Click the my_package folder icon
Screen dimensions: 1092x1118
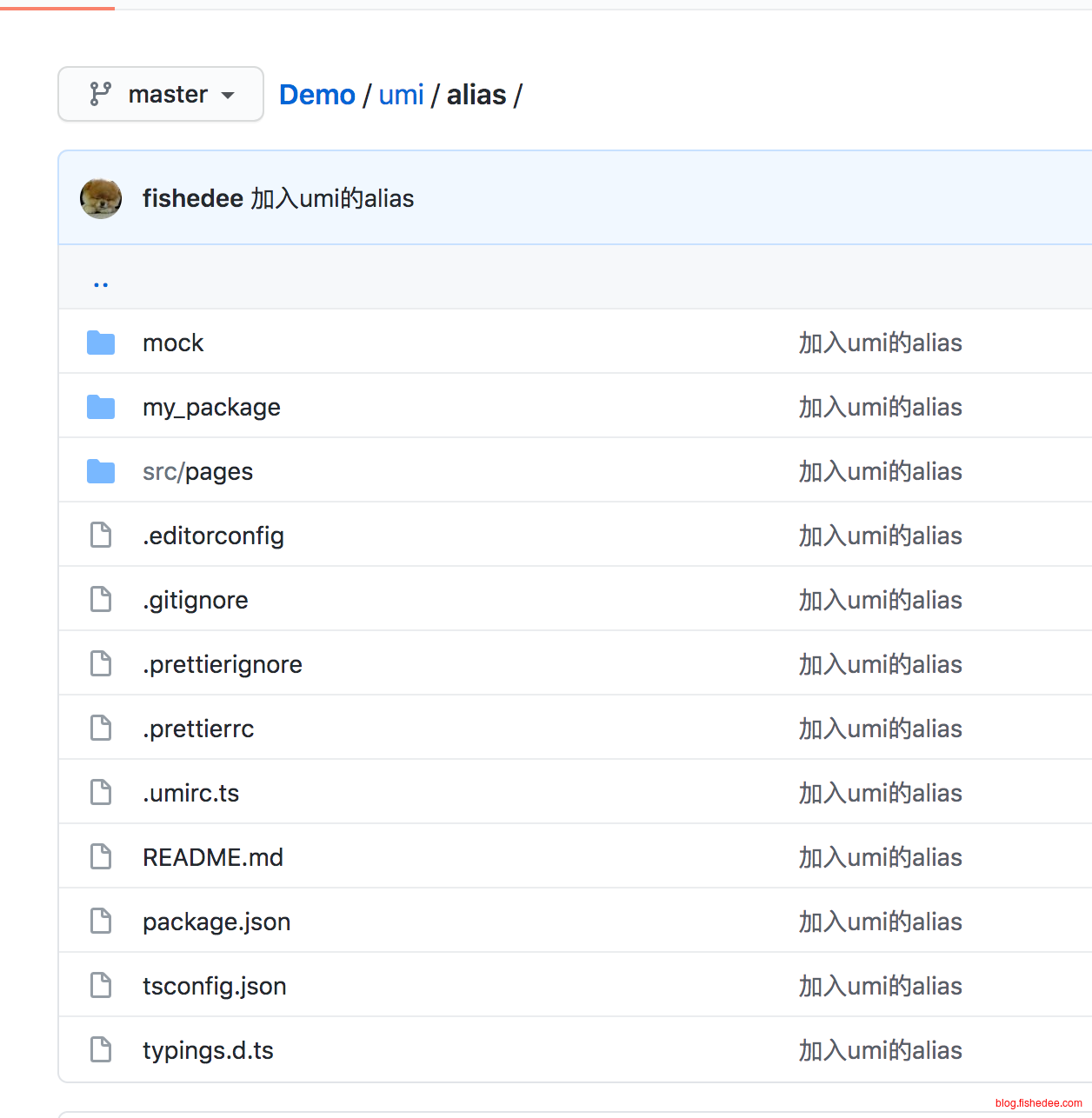[x=101, y=407]
